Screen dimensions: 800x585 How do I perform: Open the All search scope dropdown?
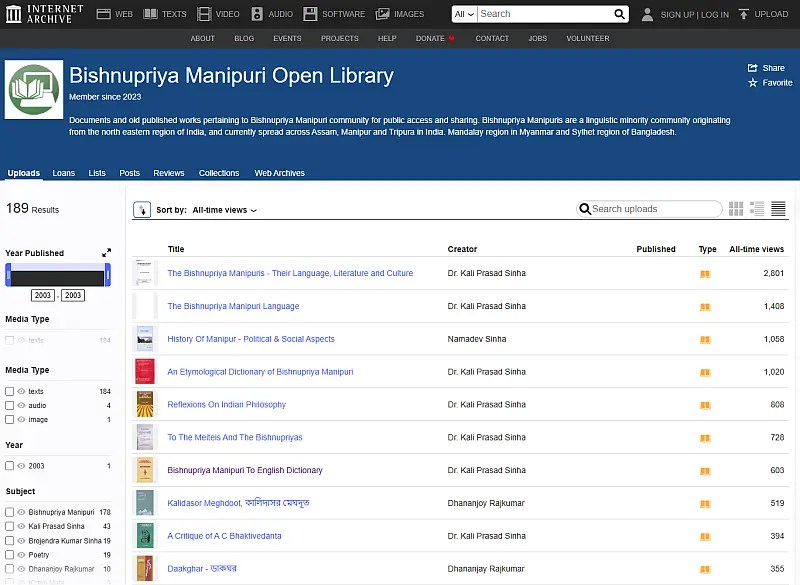[464, 14]
